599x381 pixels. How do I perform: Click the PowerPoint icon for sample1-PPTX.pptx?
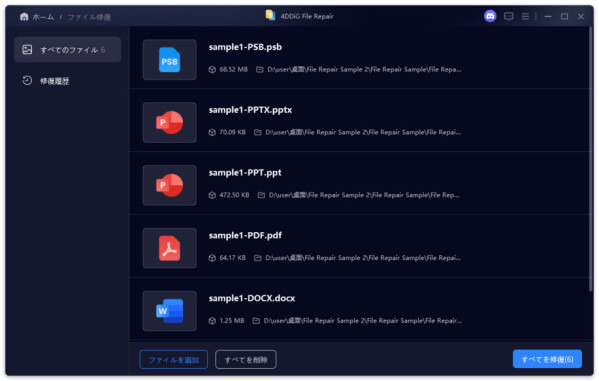[x=170, y=122]
